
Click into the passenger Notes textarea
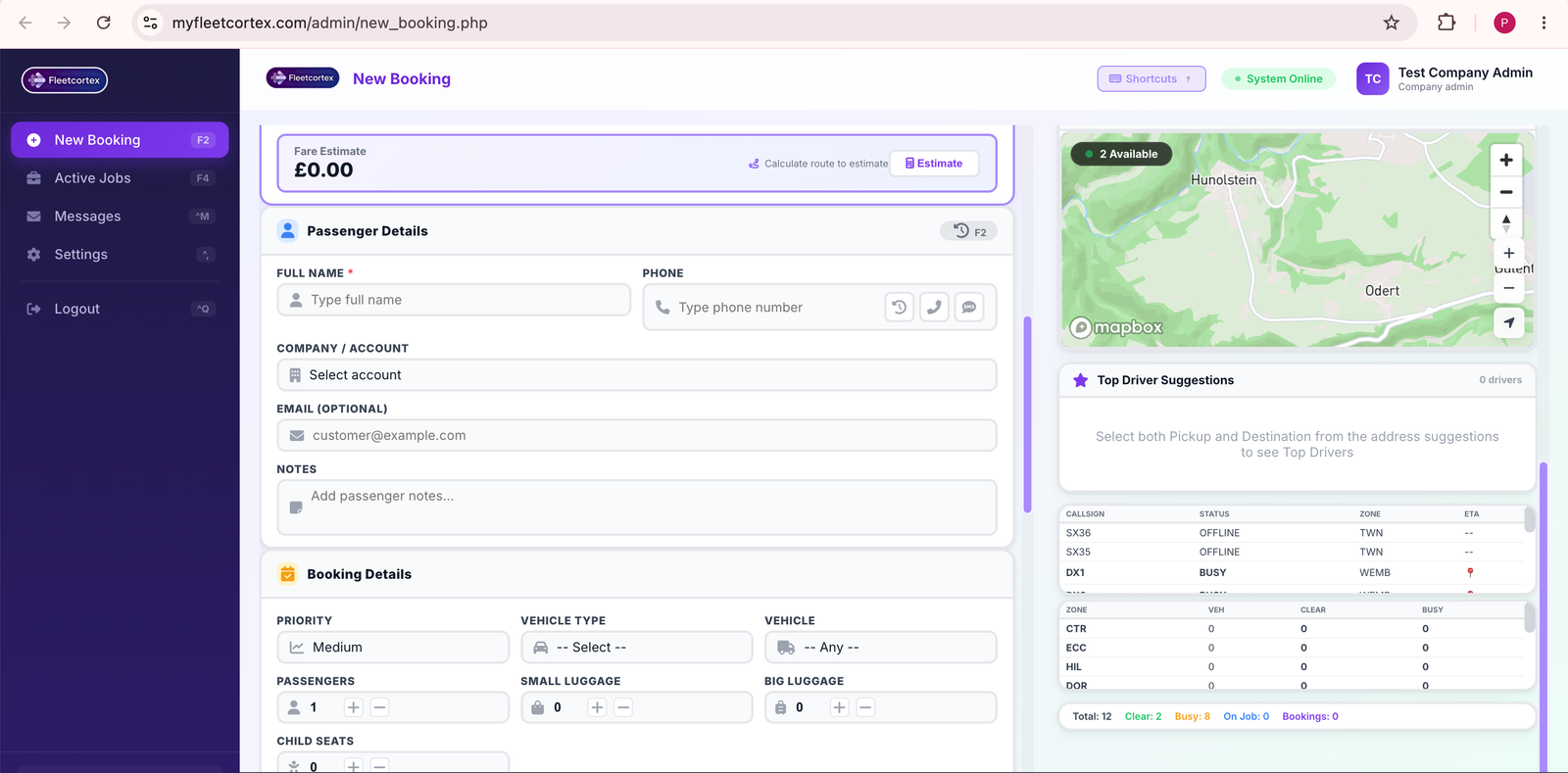pyautogui.click(x=637, y=507)
